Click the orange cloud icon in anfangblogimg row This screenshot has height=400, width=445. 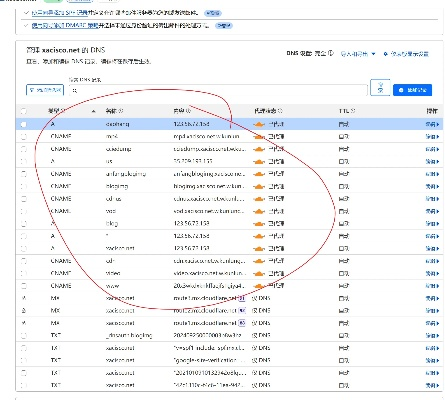(x=259, y=174)
